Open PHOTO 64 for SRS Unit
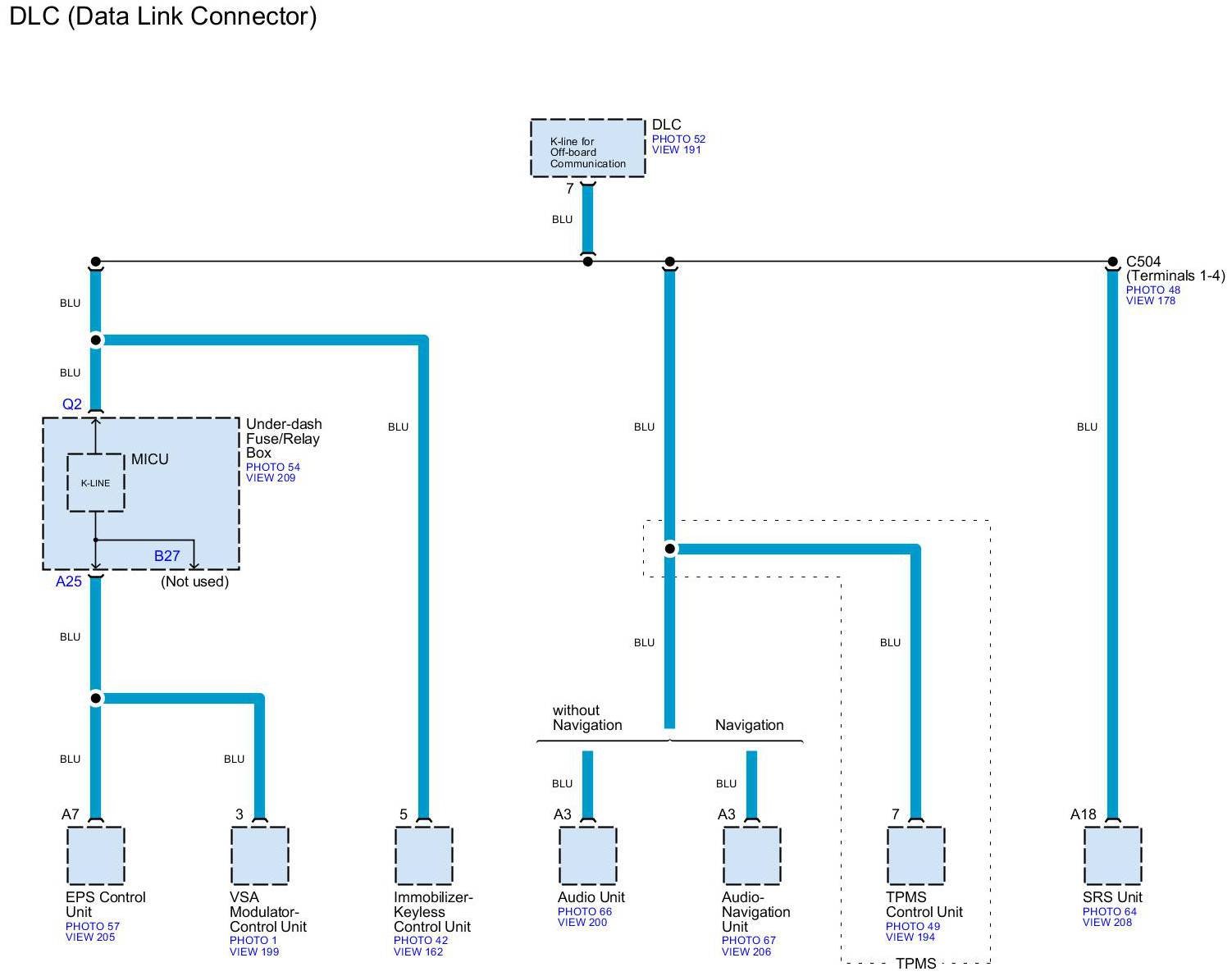This screenshot has width=1232, height=976. tap(1109, 912)
